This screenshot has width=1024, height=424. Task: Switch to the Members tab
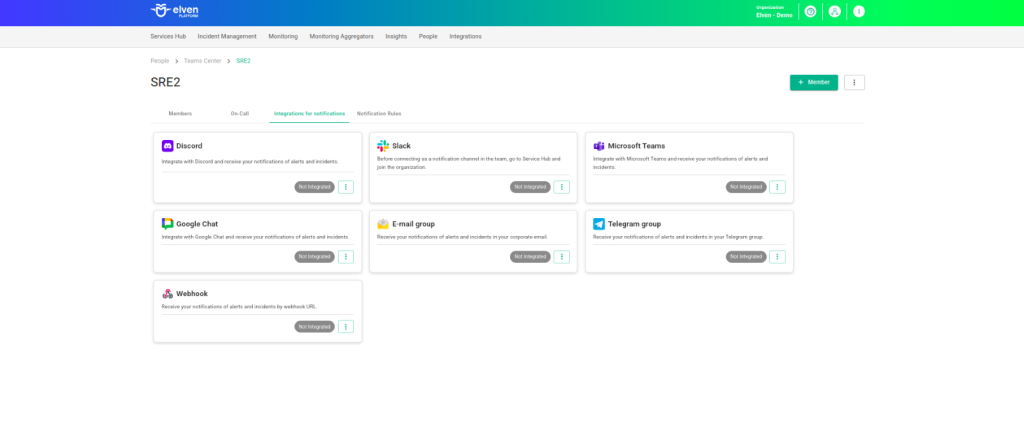coord(180,114)
